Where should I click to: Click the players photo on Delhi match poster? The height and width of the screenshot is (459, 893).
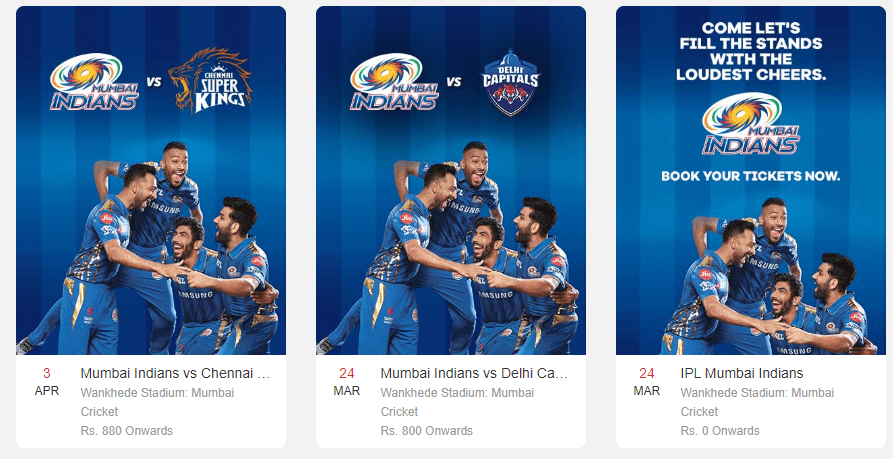[x=450, y=248]
